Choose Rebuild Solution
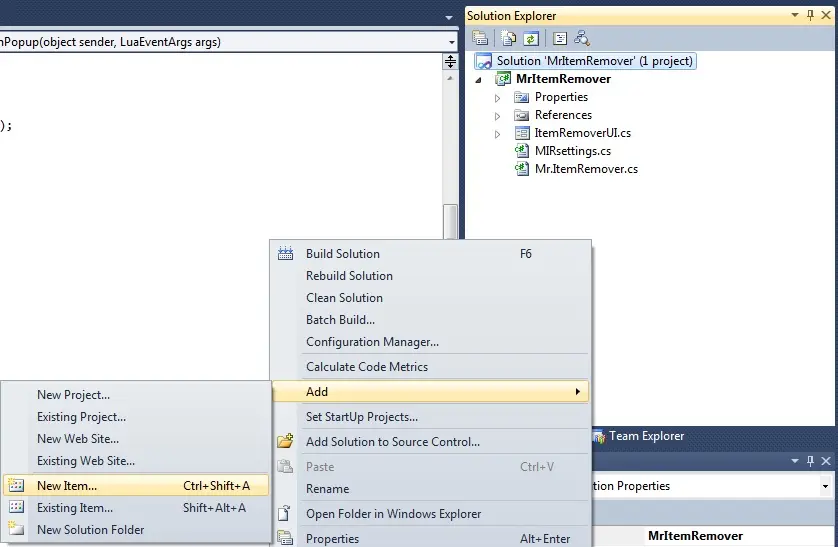838x547 pixels. (431, 276)
